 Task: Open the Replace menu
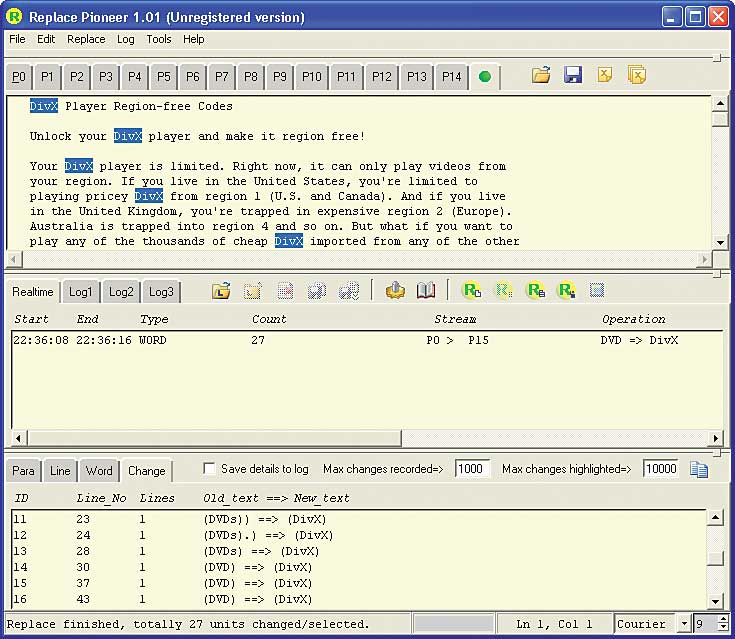(86, 39)
